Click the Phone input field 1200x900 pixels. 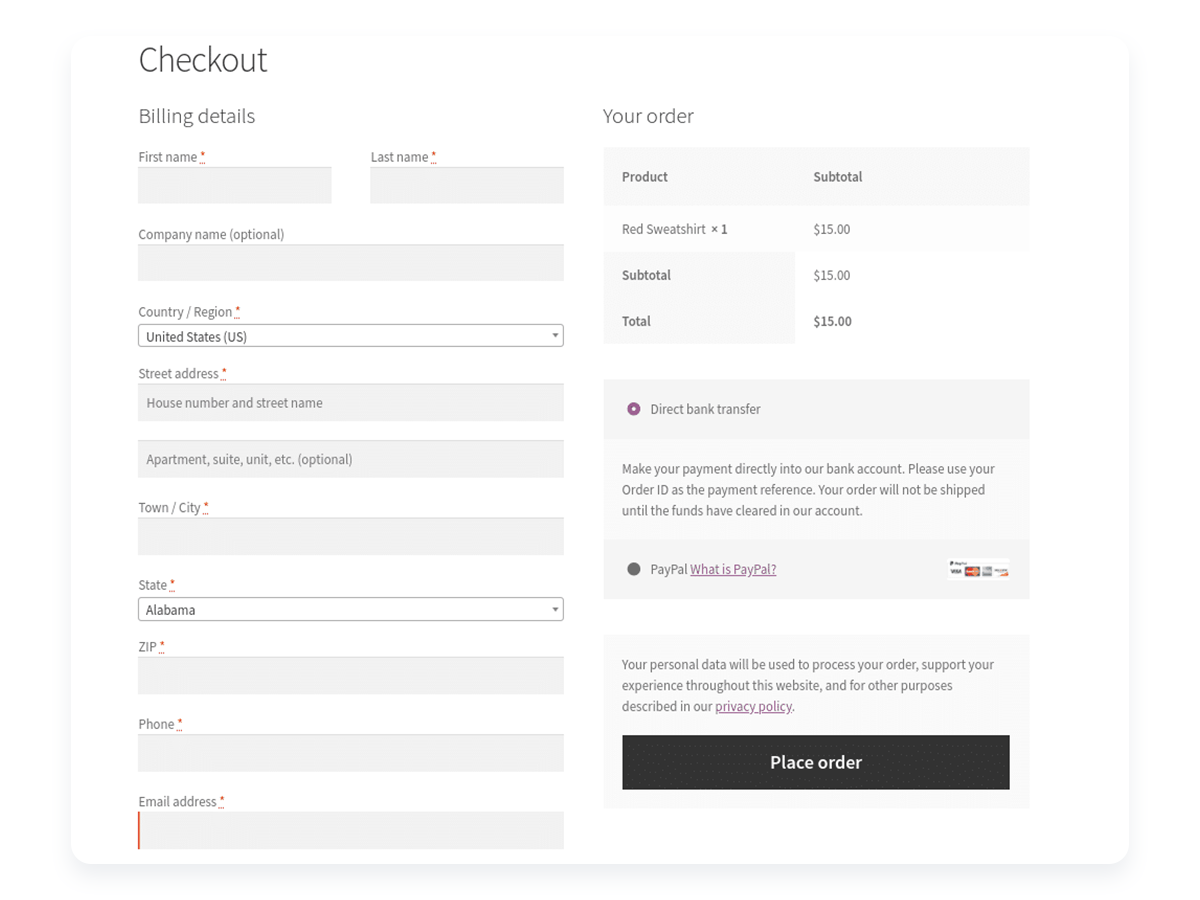[351, 753]
